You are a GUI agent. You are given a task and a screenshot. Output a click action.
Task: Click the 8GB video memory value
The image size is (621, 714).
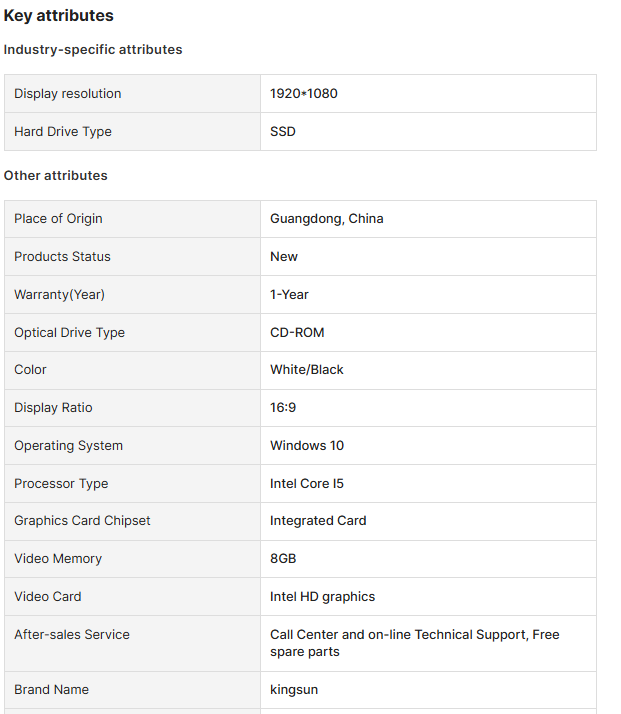283,559
